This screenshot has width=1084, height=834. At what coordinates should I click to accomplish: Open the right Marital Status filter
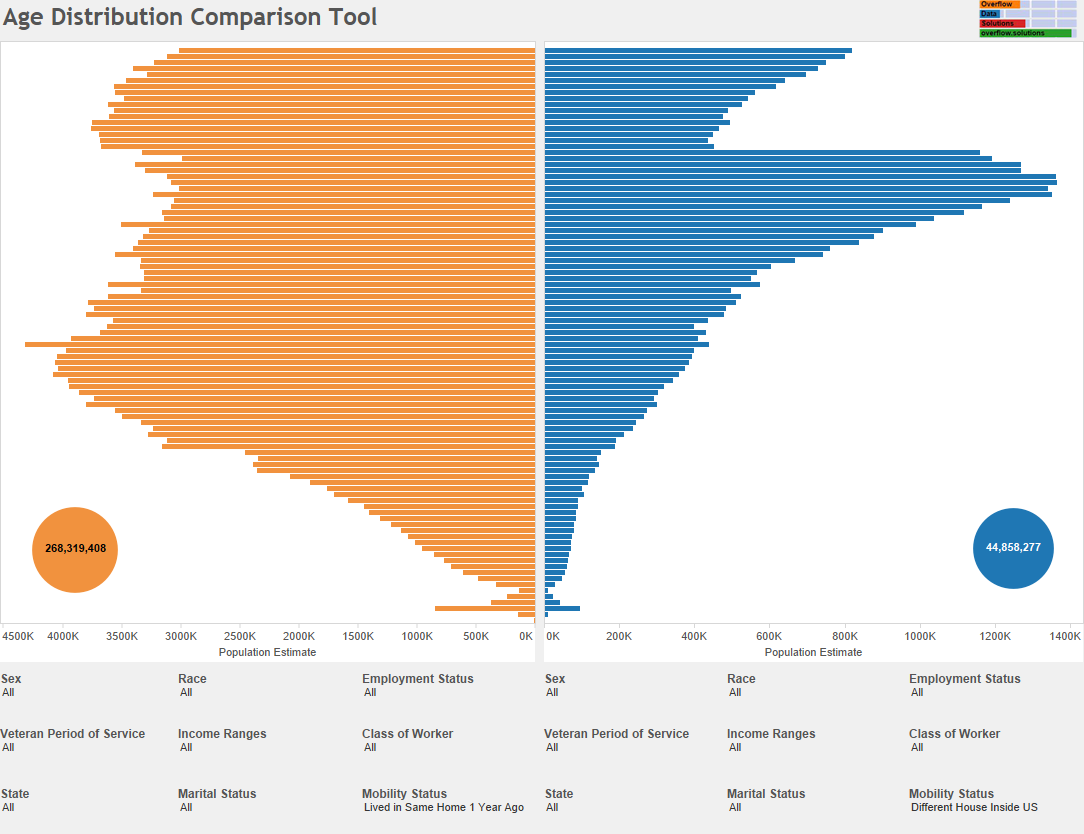[766, 800]
